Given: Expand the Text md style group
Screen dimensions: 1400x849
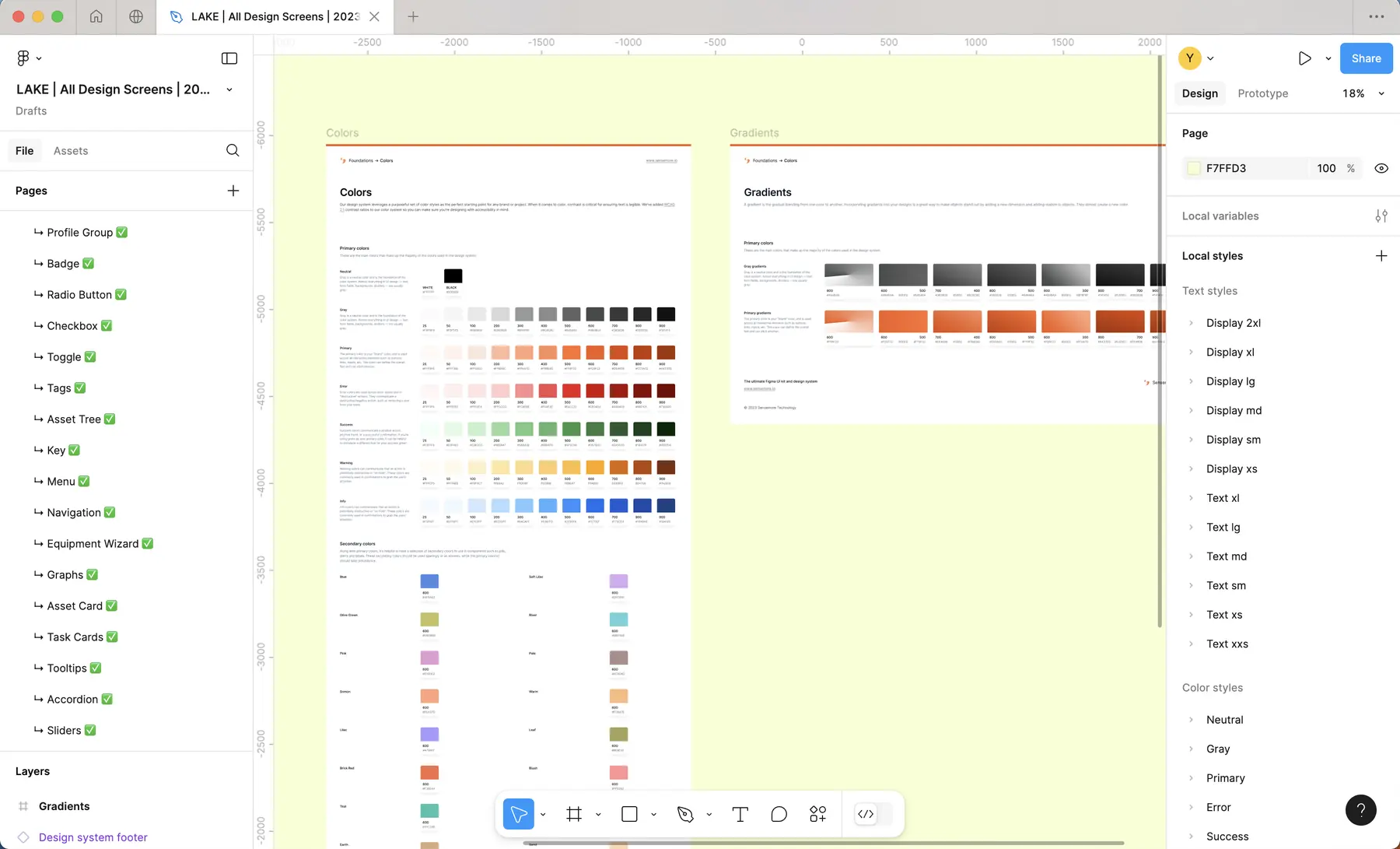Looking at the screenshot, I should point(1191,556).
